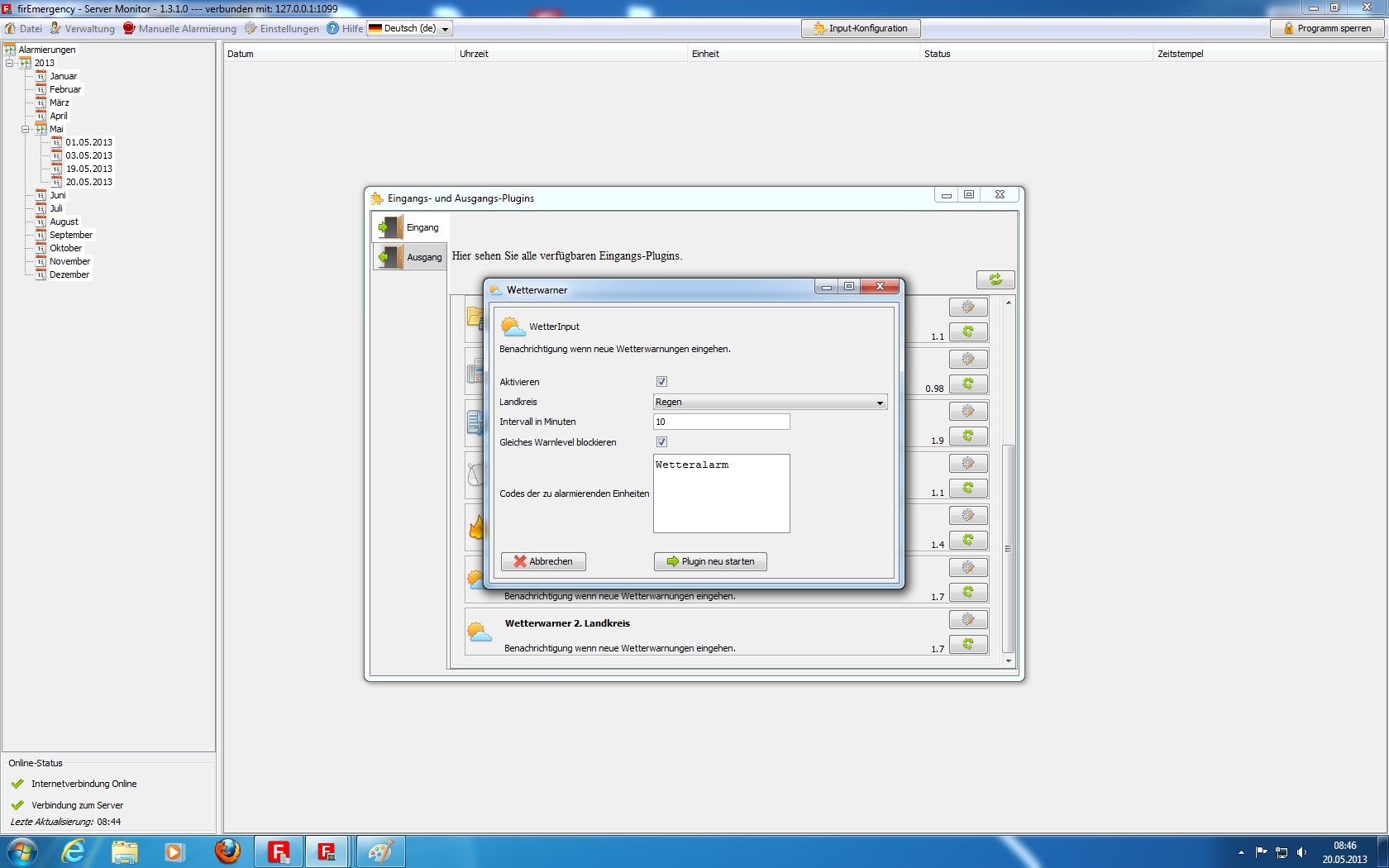Click the Abbrechen button
Image resolution: width=1389 pixels, height=868 pixels.
(x=543, y=561)
